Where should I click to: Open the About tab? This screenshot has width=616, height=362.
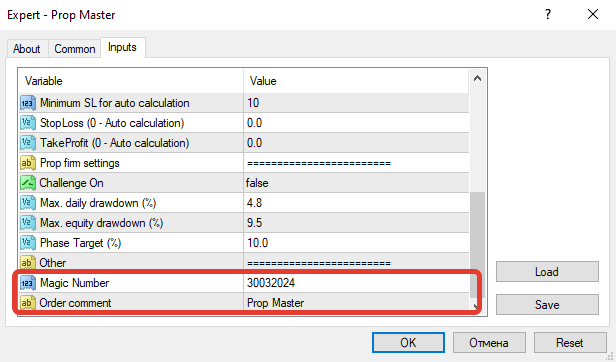tap(27, 49)
